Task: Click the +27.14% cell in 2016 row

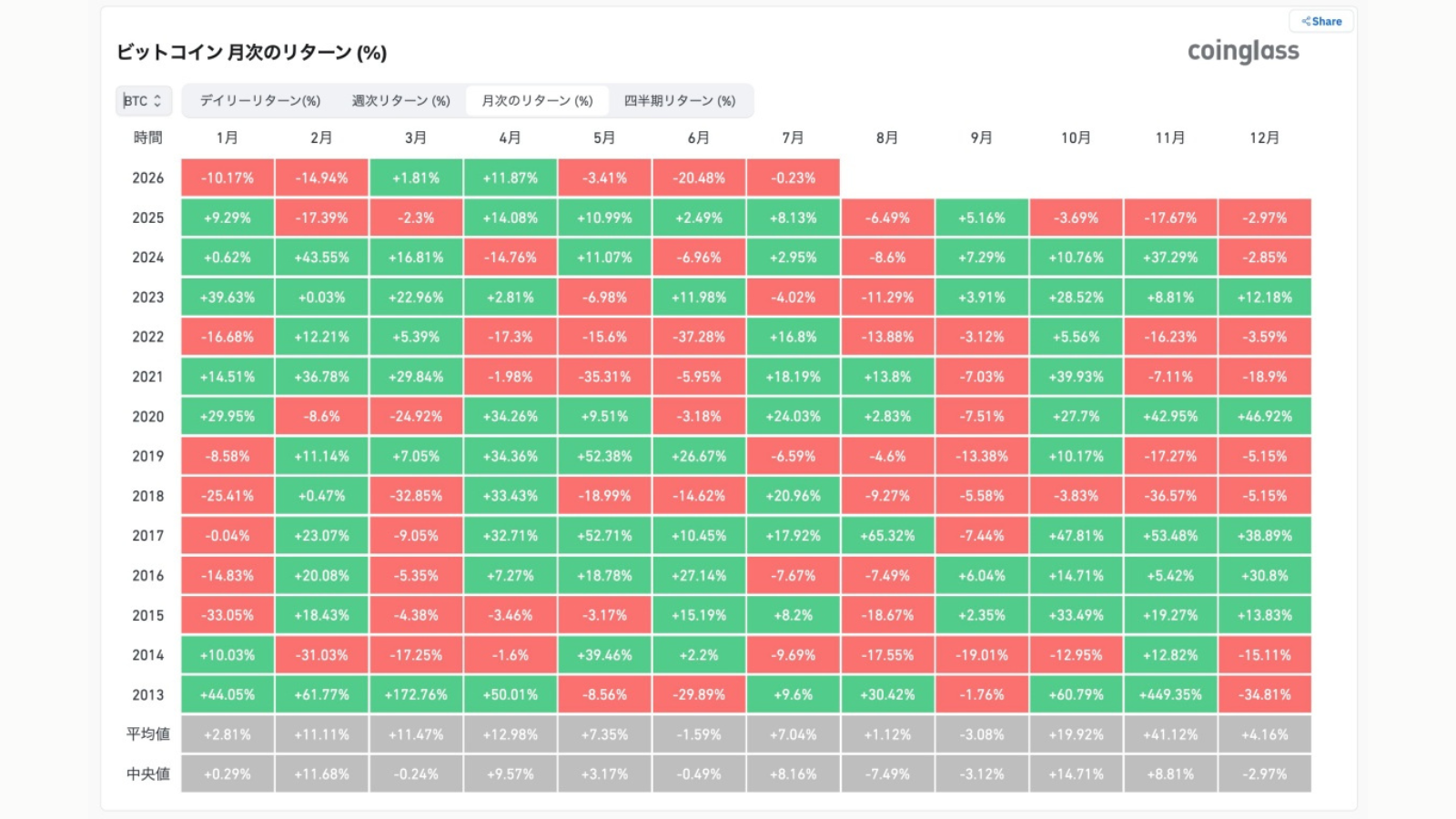Action: click(699, 576)
